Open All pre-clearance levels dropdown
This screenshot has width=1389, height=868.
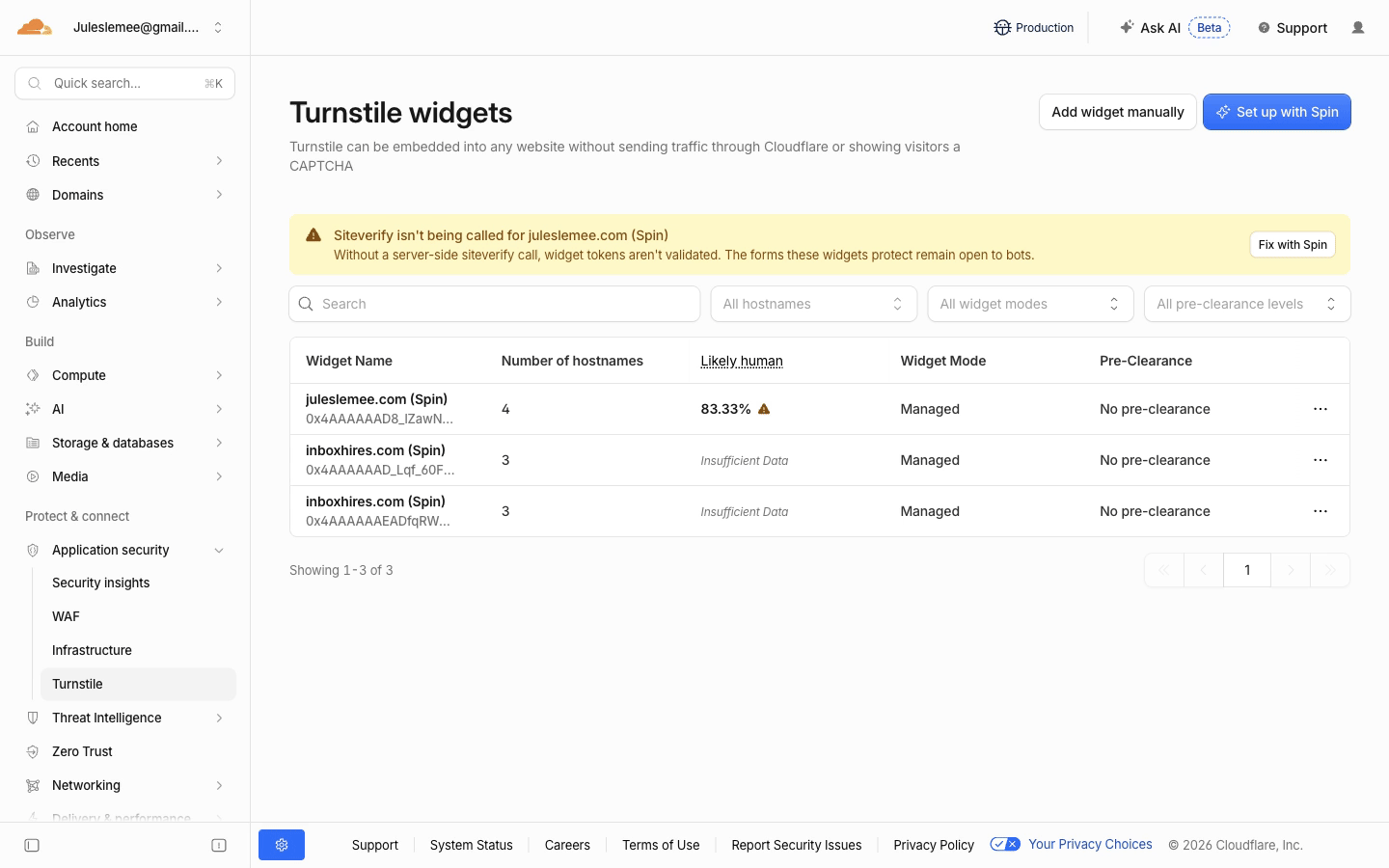tap(1247, 304)
